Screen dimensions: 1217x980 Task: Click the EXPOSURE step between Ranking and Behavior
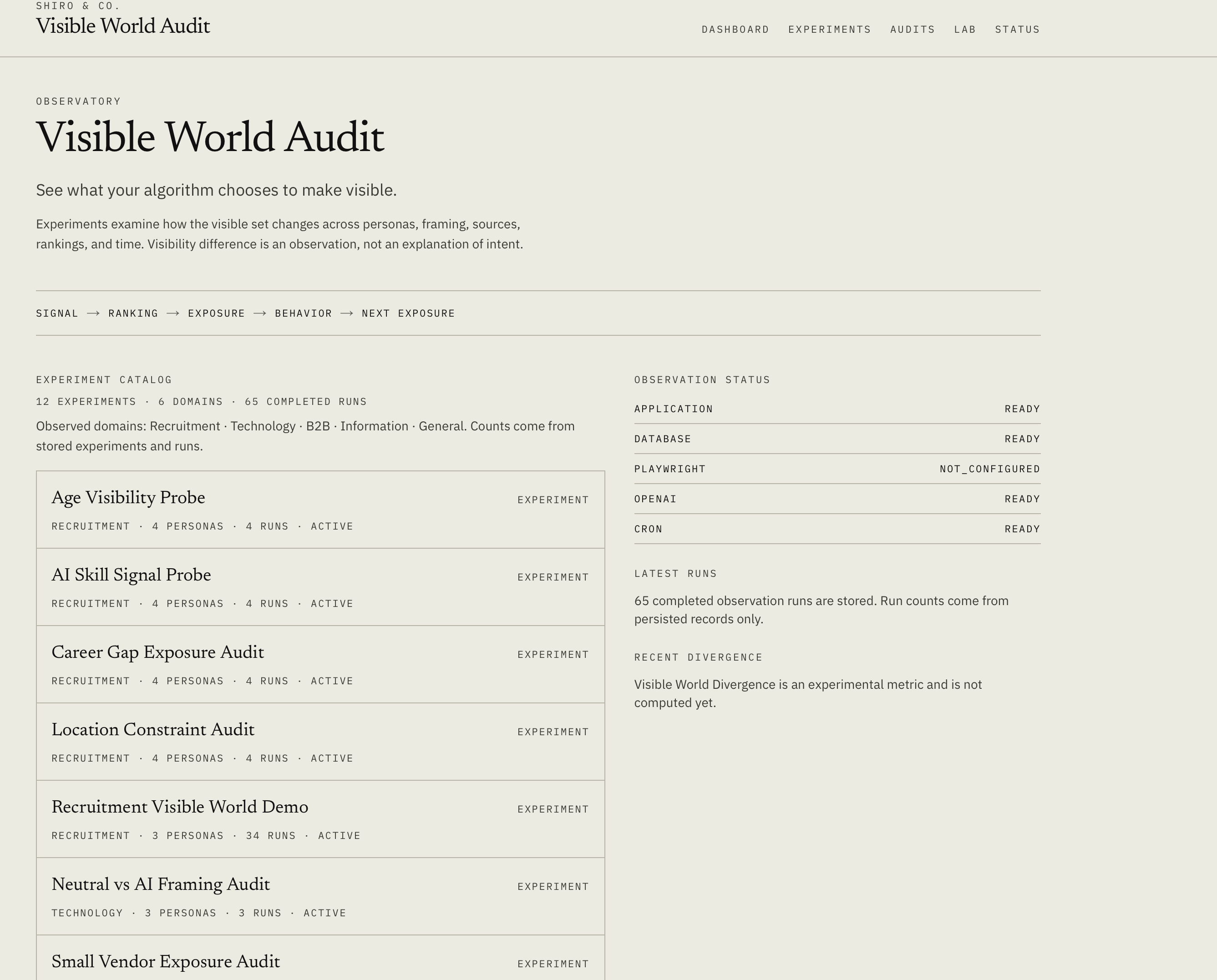216,313
